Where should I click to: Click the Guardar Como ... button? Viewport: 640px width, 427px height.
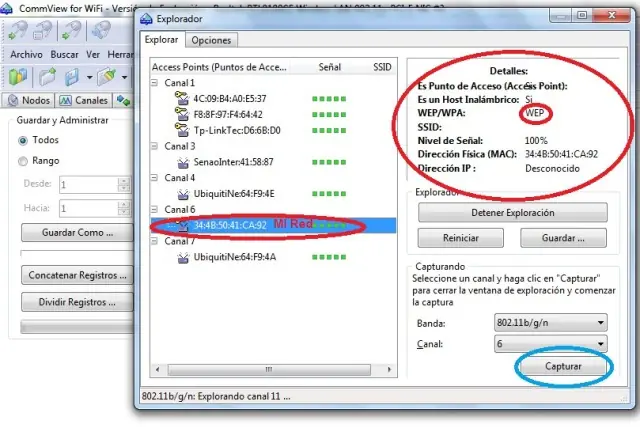(x=77, y=232)
